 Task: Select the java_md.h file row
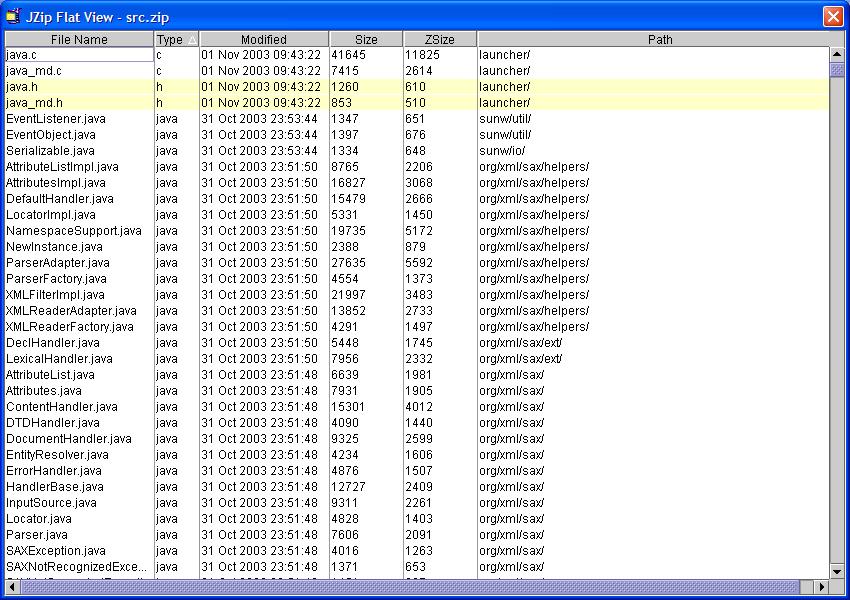[x=417, y=102]
